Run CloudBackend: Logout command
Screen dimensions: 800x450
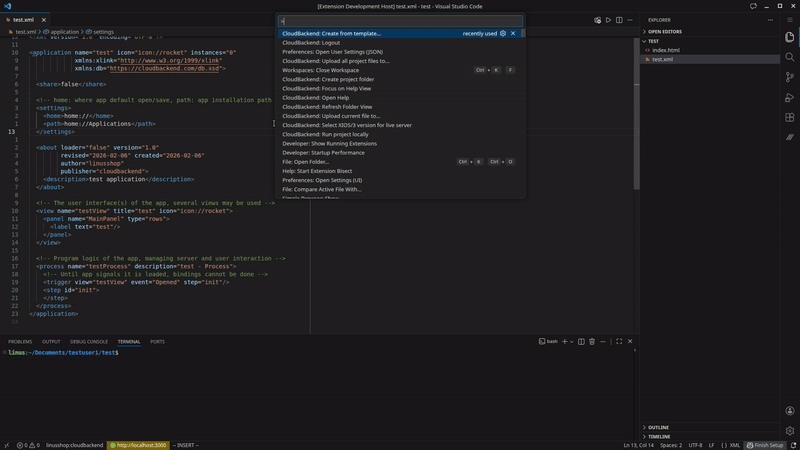[x=400, y=42]
